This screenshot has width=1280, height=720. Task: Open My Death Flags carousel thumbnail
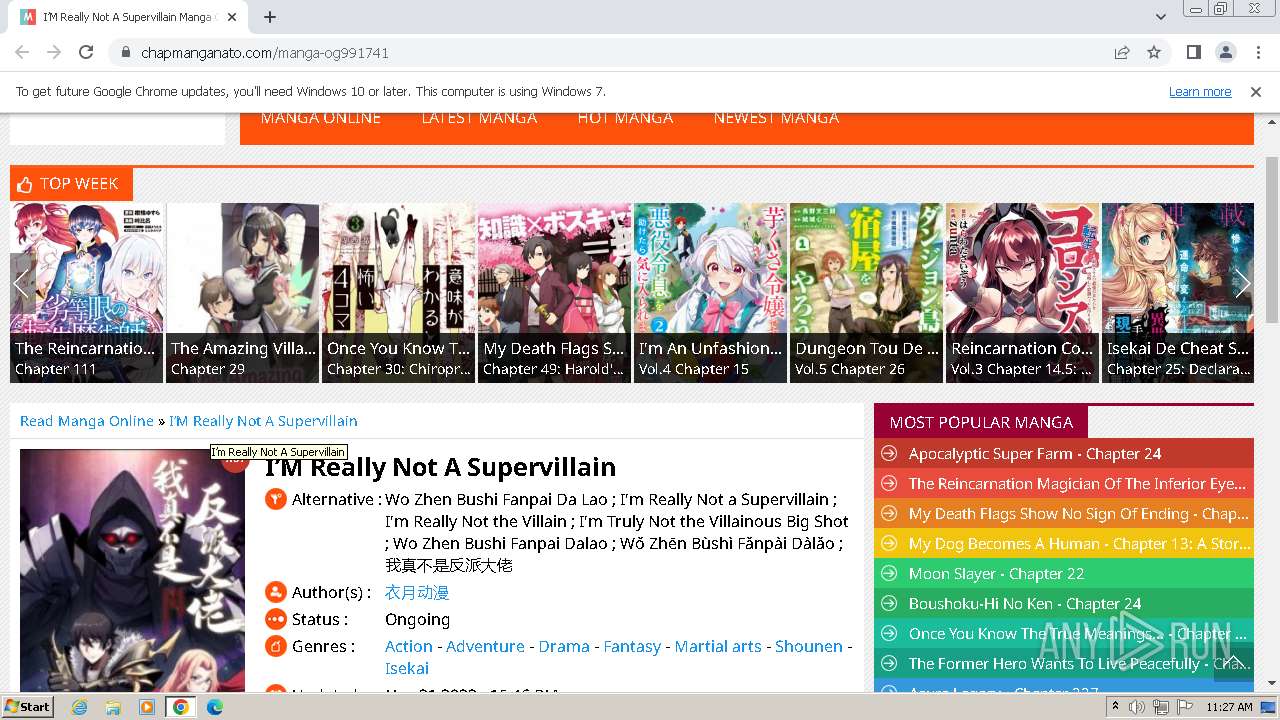click(554, 292)
